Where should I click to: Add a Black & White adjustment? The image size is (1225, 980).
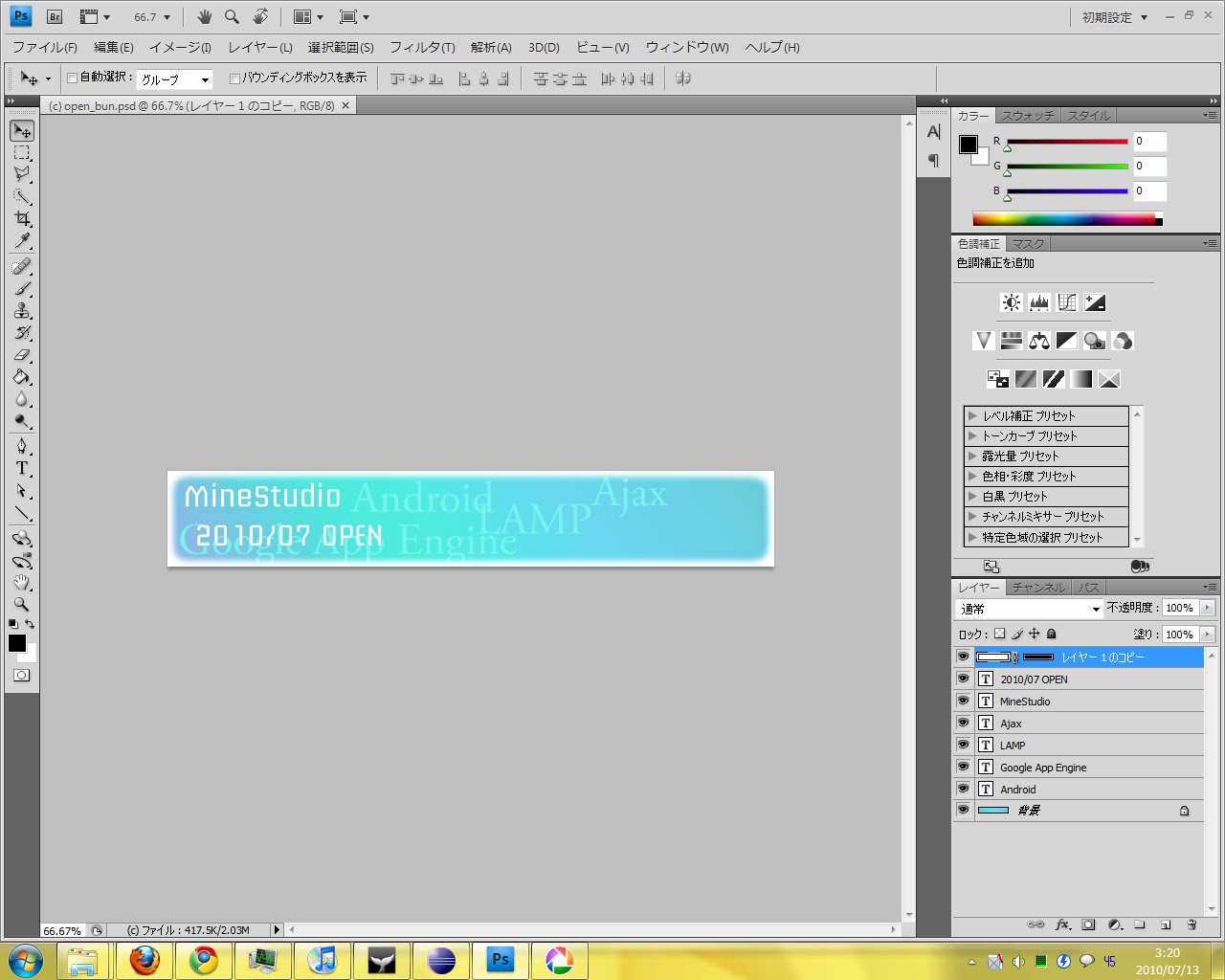point(1067,341)
